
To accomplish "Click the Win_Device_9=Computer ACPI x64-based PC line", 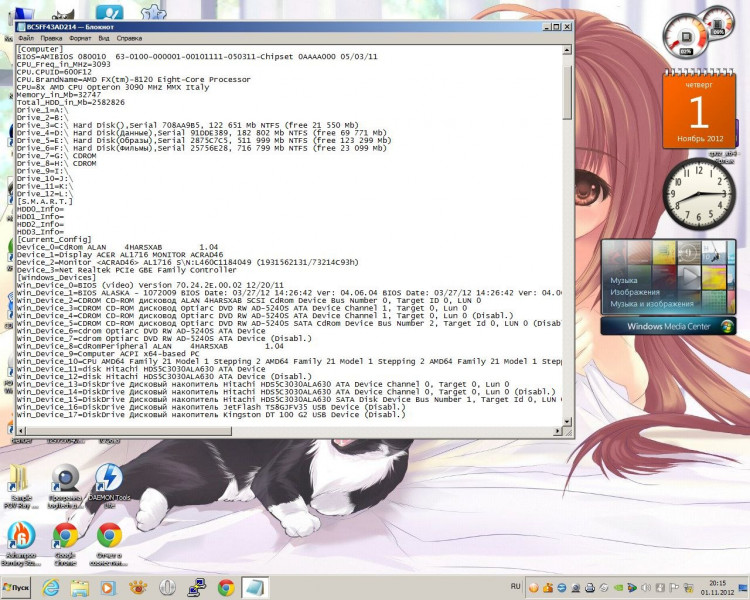I will (x=108, y=354).
